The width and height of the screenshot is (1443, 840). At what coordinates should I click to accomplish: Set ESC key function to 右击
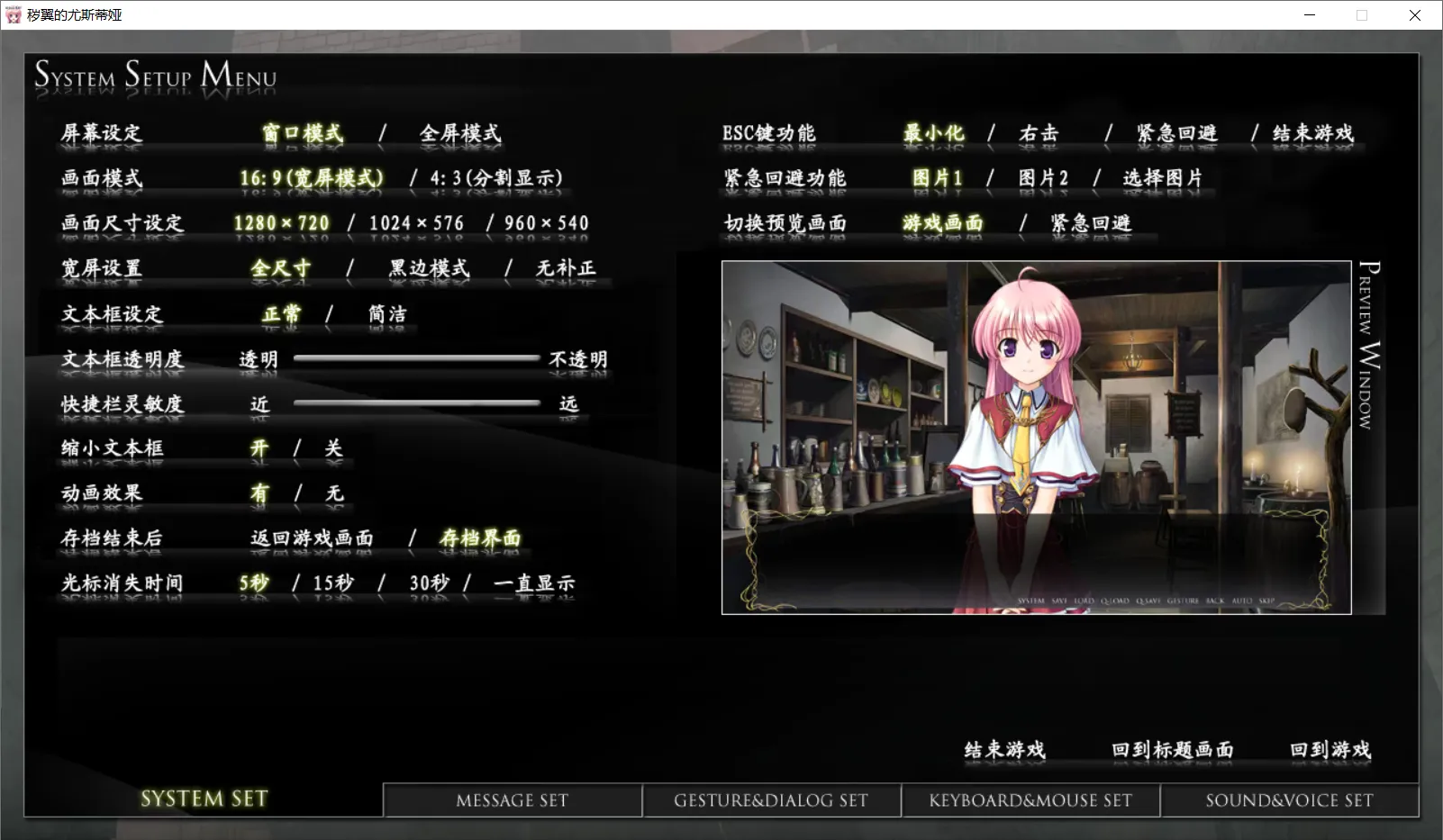pos(1039,133)
